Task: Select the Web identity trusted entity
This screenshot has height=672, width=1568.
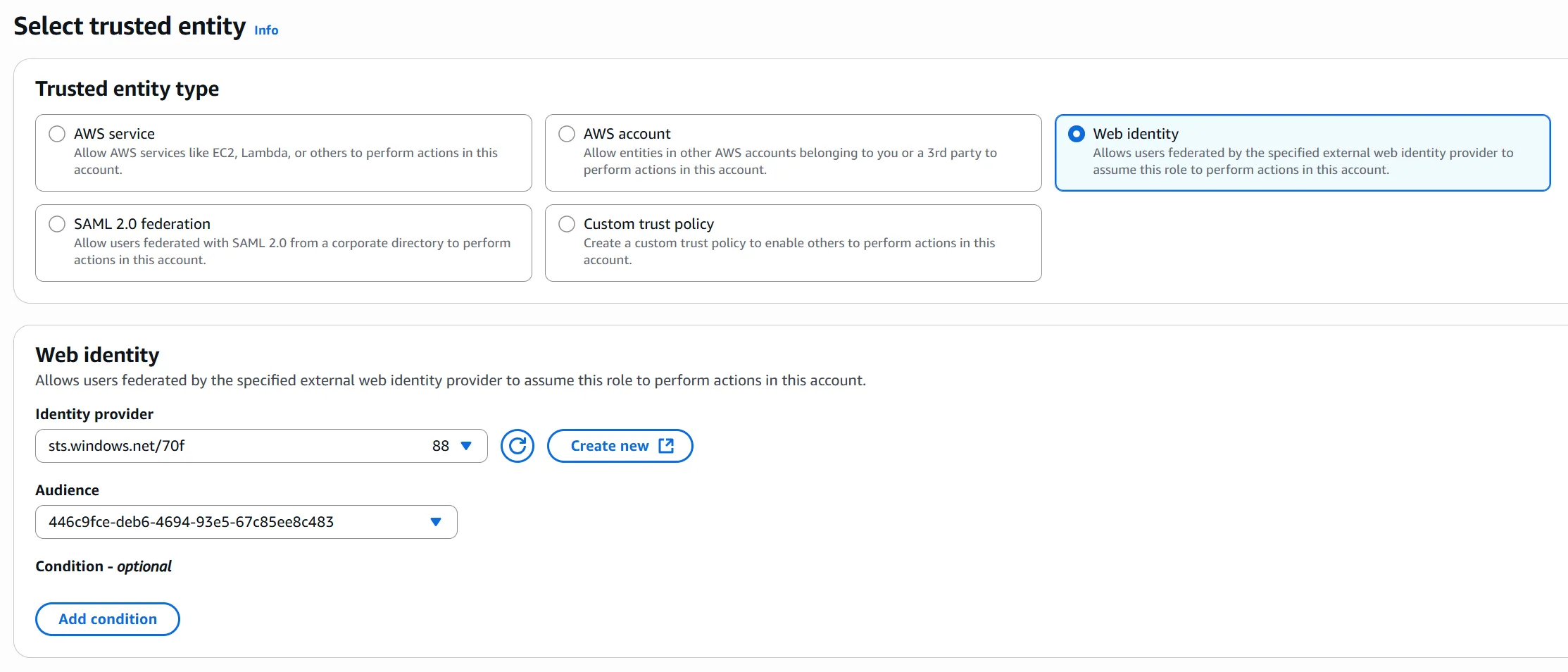Action: pos(1076,133)
